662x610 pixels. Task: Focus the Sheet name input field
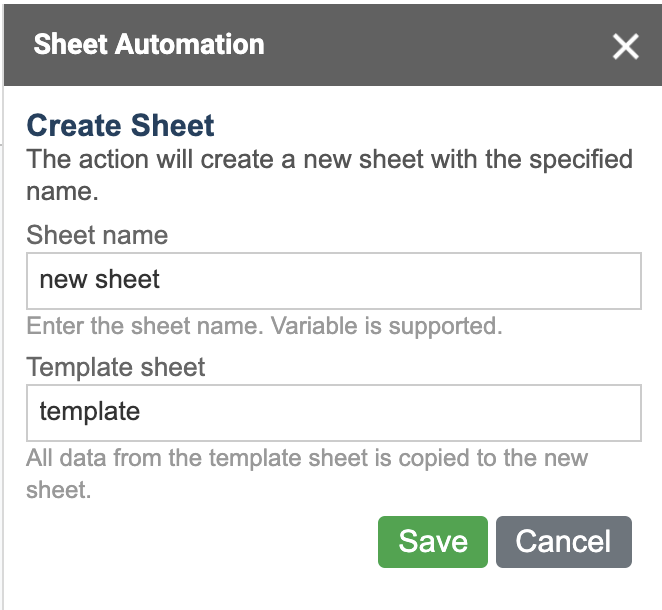click(334, 281)
